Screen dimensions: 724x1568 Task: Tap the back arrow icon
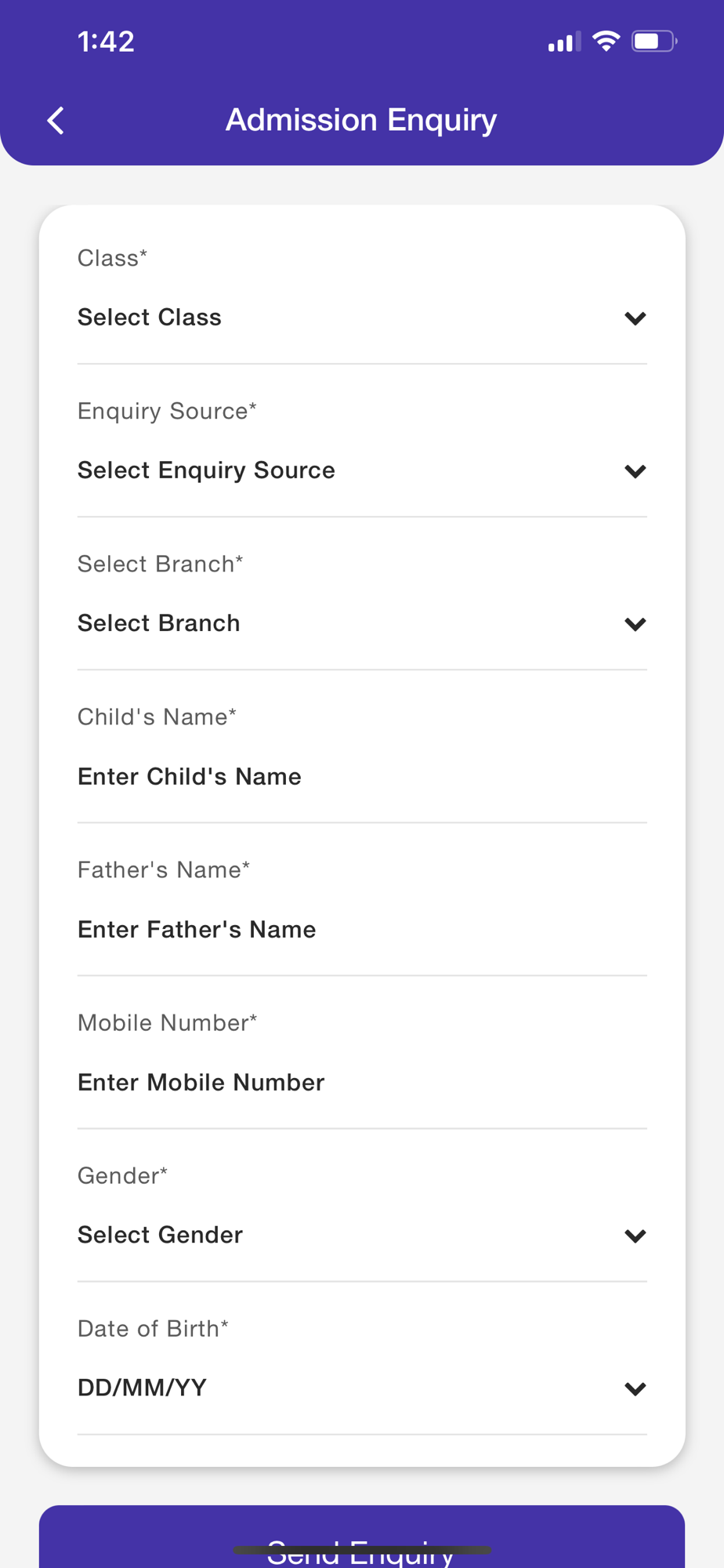(x=56, y=121)
